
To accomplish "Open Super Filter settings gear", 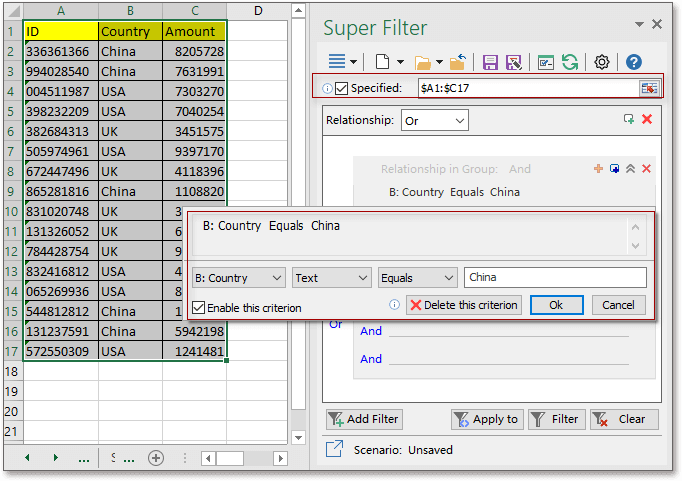I will tap(602, 62).
